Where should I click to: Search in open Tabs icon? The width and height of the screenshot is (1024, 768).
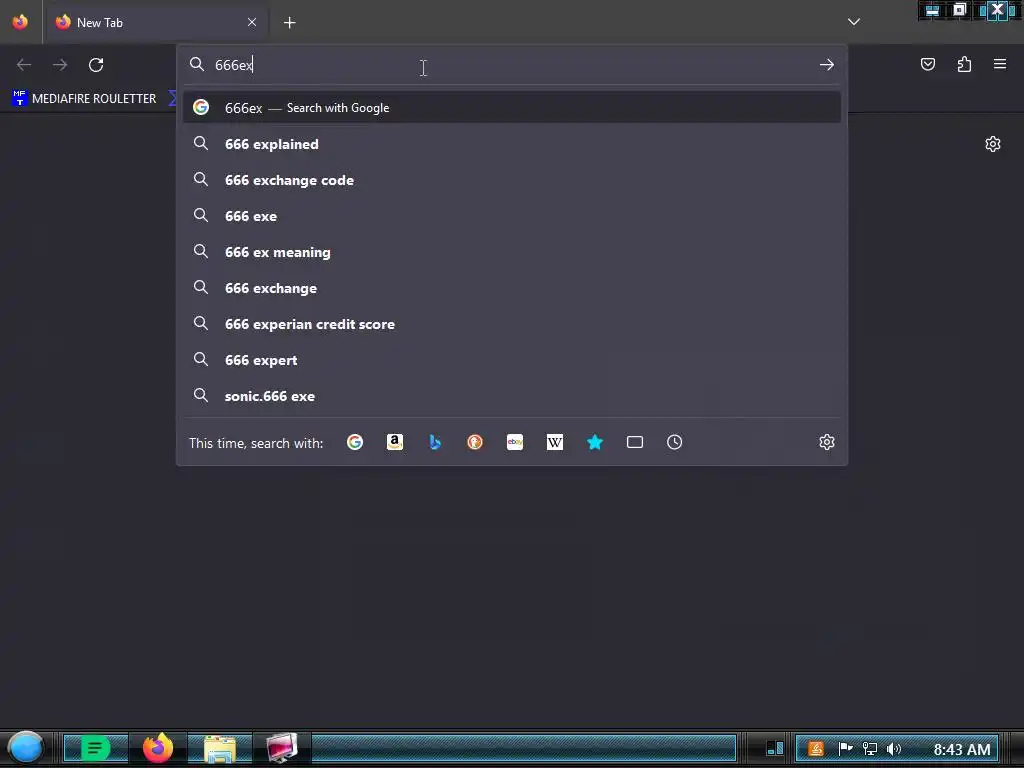click(x=635, y=442)
